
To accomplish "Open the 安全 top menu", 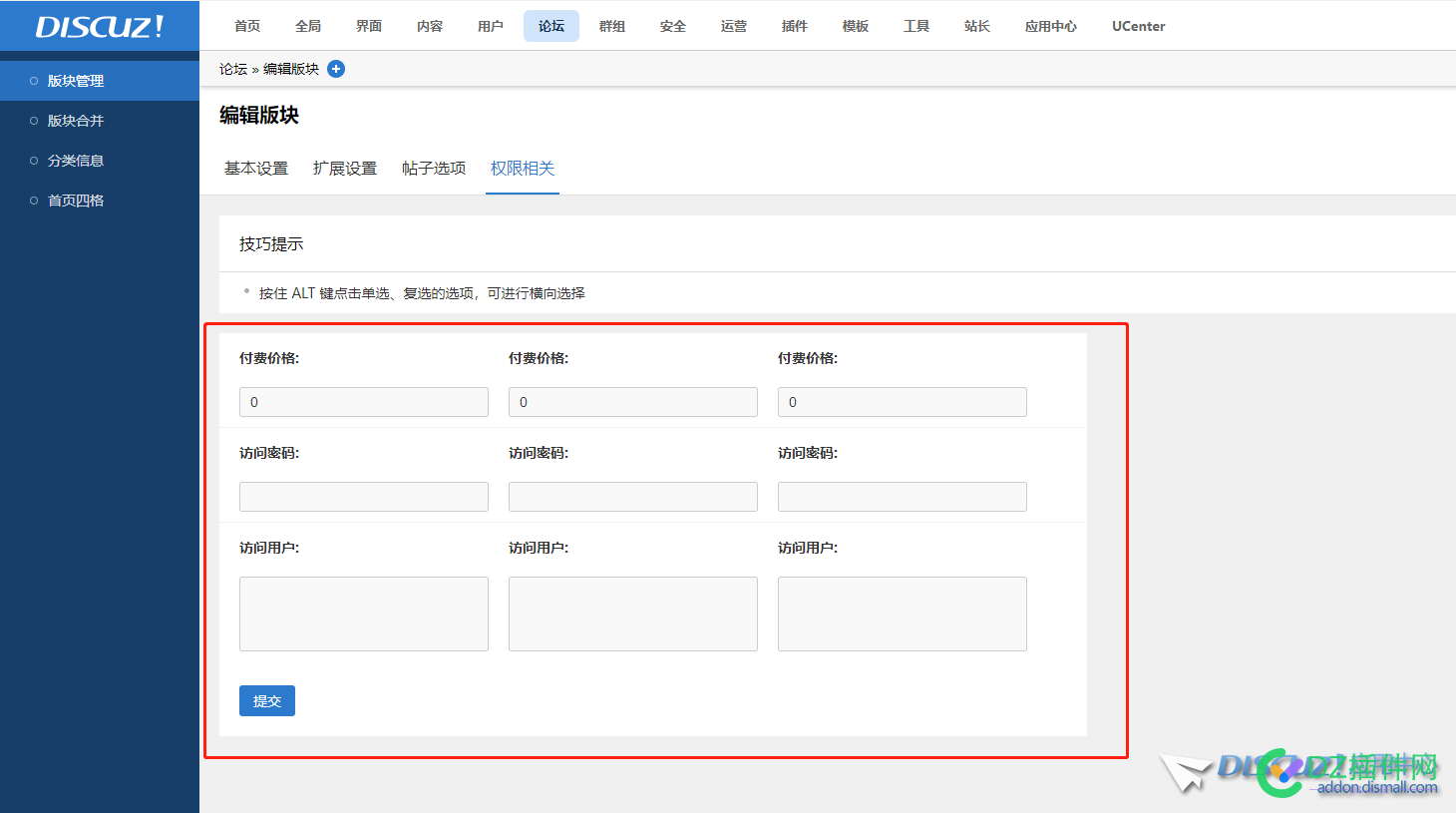I will [673, 26].
